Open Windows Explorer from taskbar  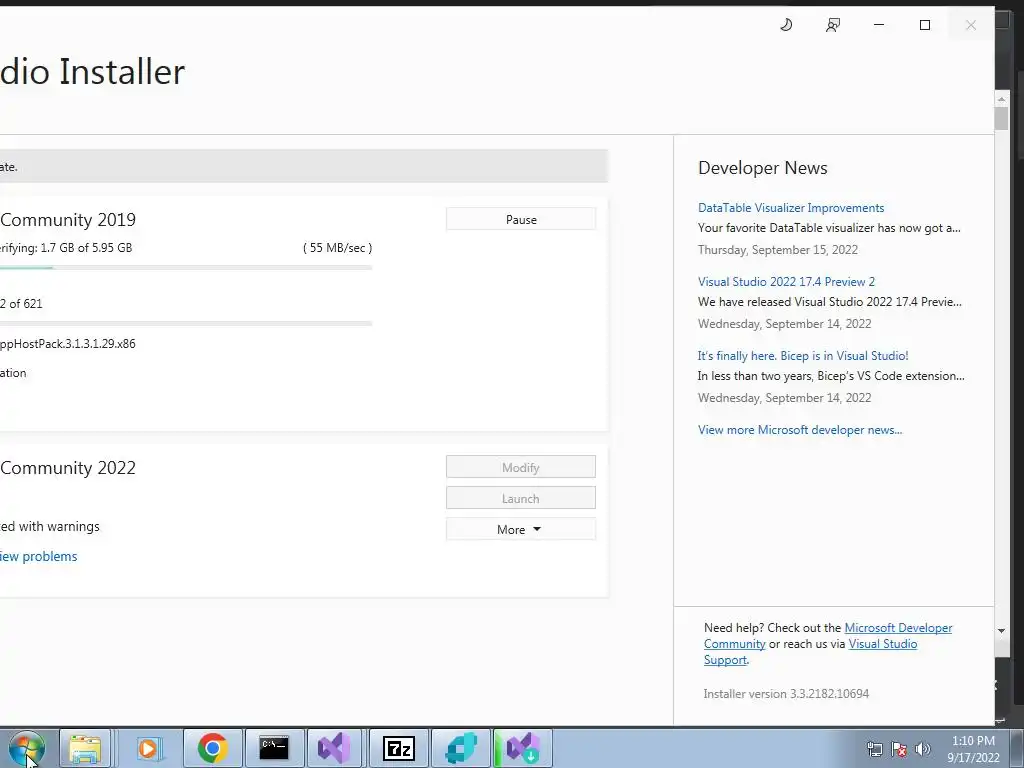(86, 748)
